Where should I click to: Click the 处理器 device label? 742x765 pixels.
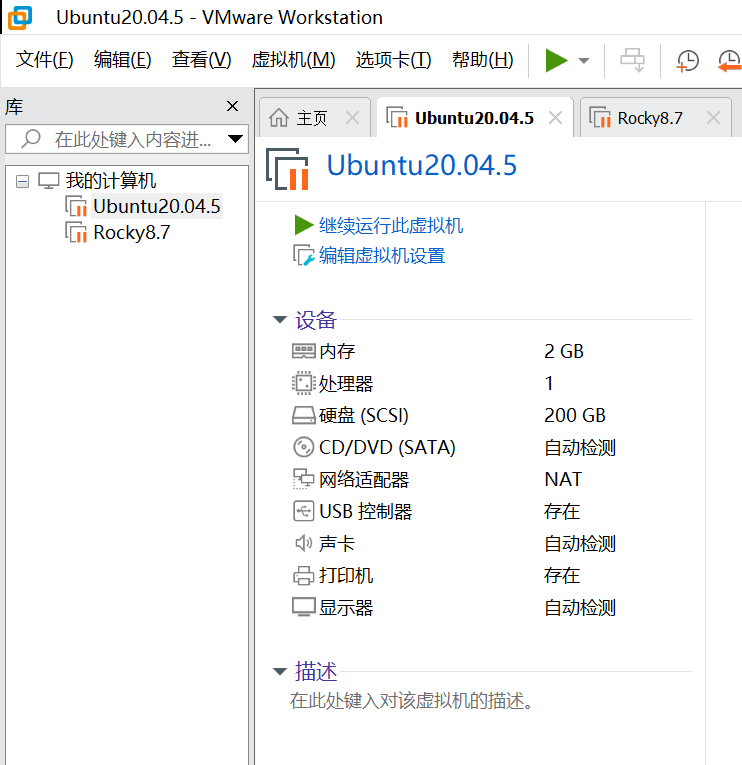tap(346, 383)
